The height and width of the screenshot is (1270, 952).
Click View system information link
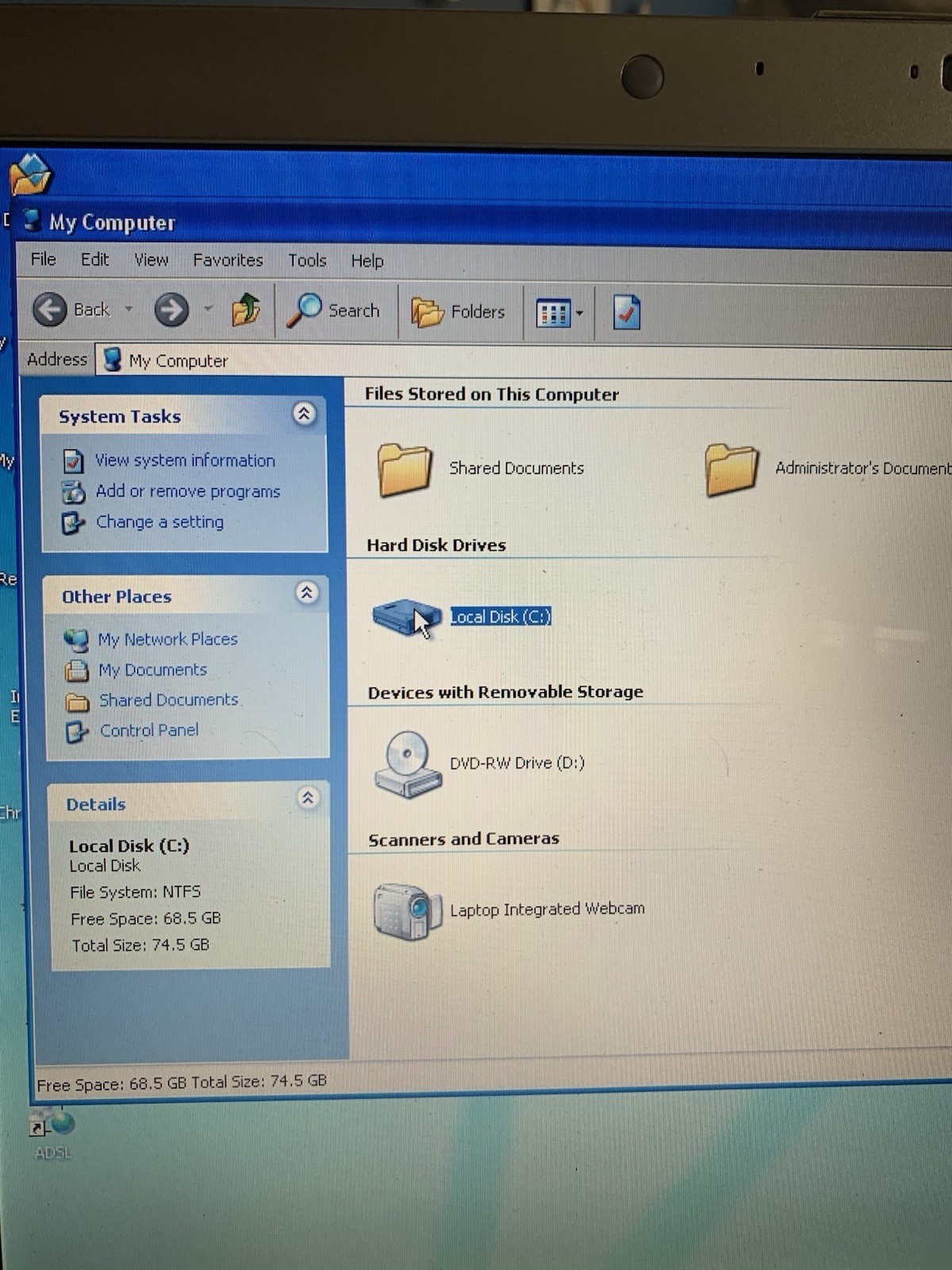pos(185,460)
